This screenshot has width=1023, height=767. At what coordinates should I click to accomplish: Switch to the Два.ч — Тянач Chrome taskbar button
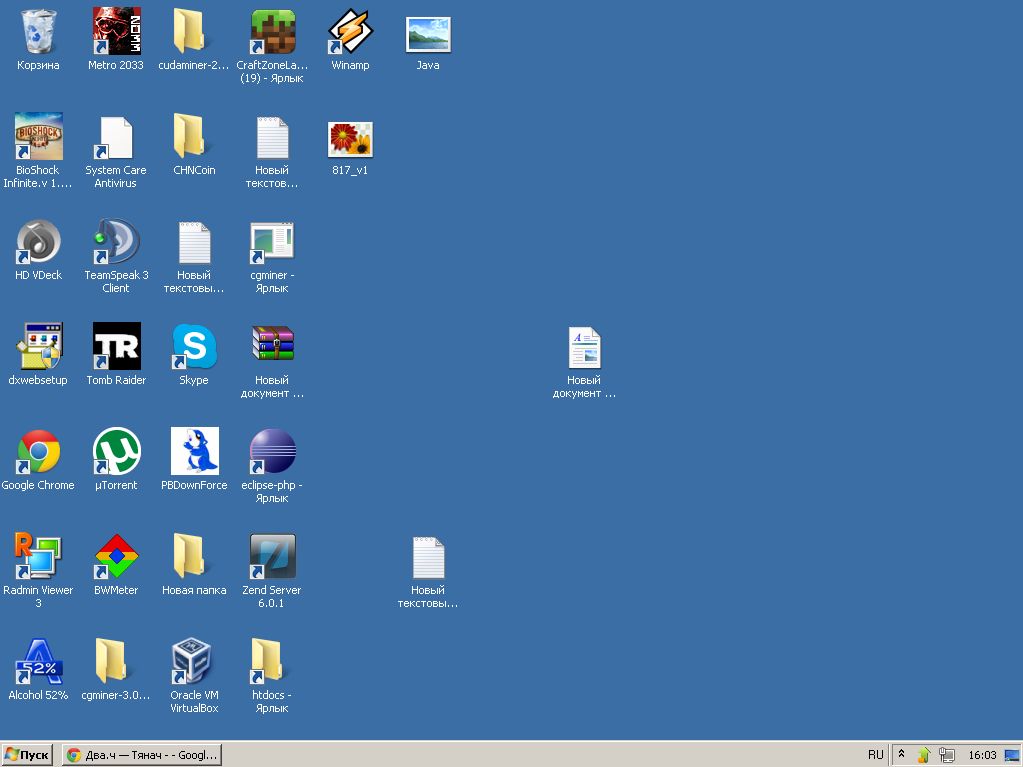click(142, 755)
